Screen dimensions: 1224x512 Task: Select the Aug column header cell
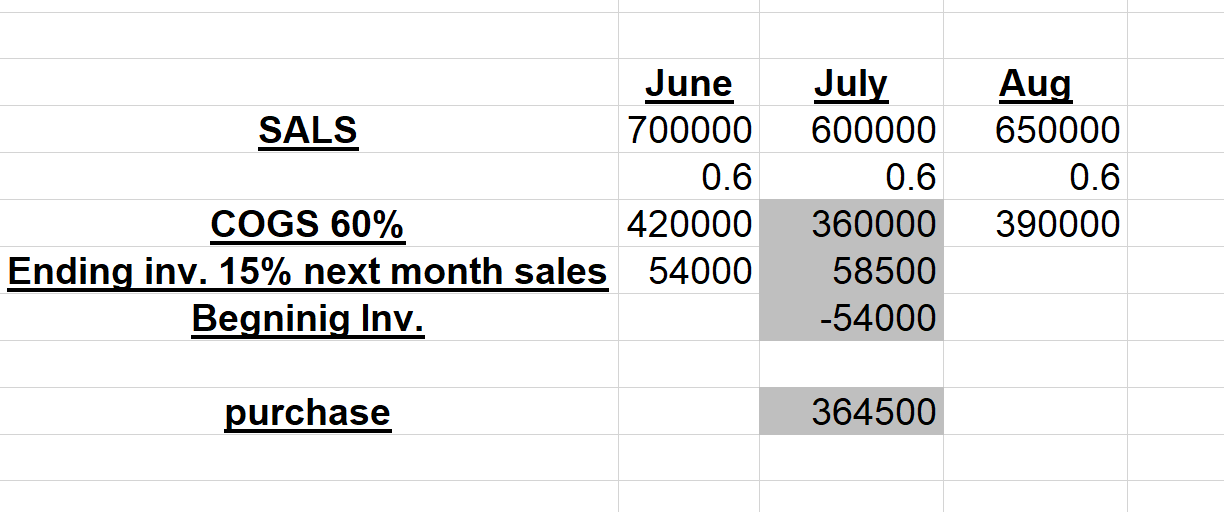click(1035, 83)
